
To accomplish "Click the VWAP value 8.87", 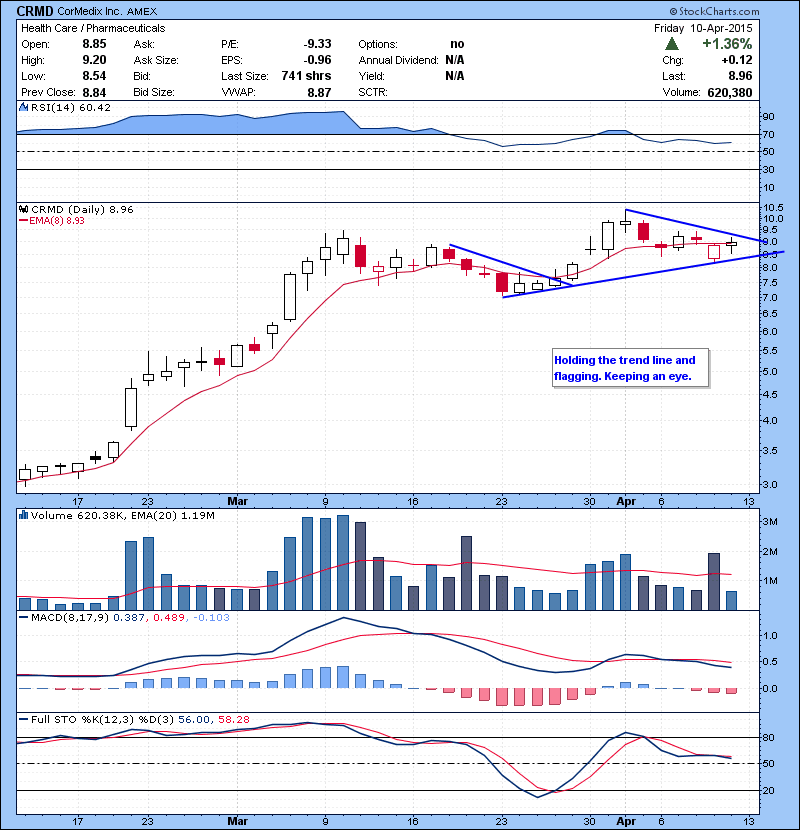I will [319, 92].
